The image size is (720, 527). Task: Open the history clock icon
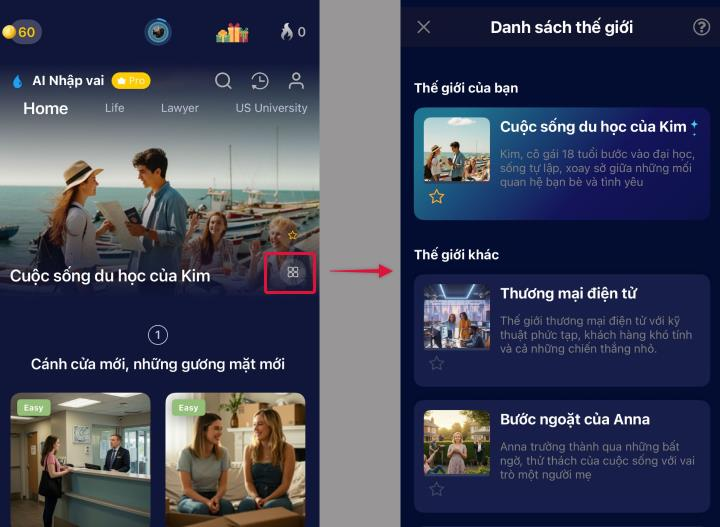pyautogui.click(x=259, y=81)
